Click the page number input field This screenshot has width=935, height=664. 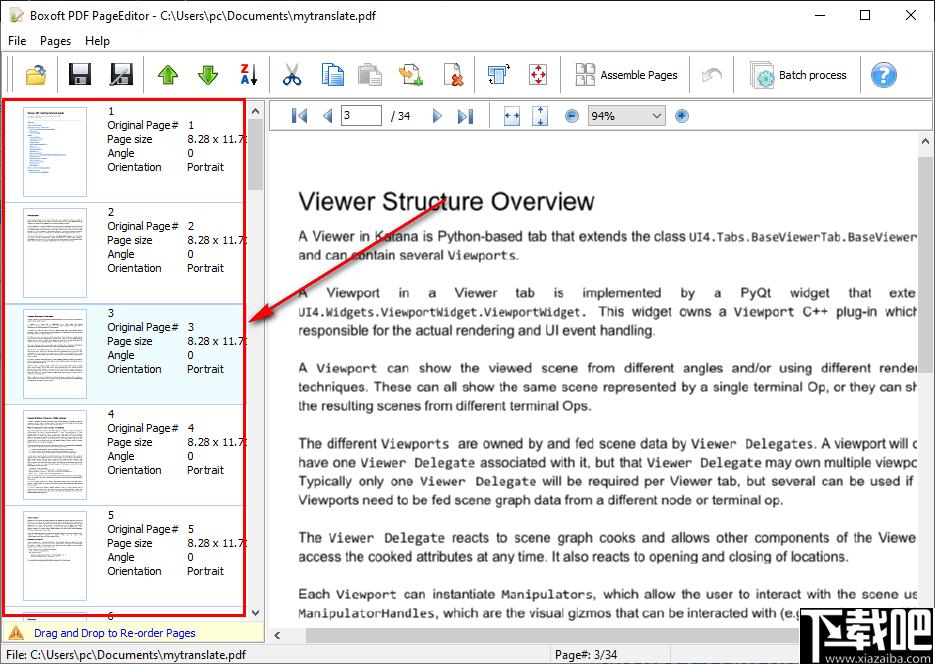coord(361,116)
